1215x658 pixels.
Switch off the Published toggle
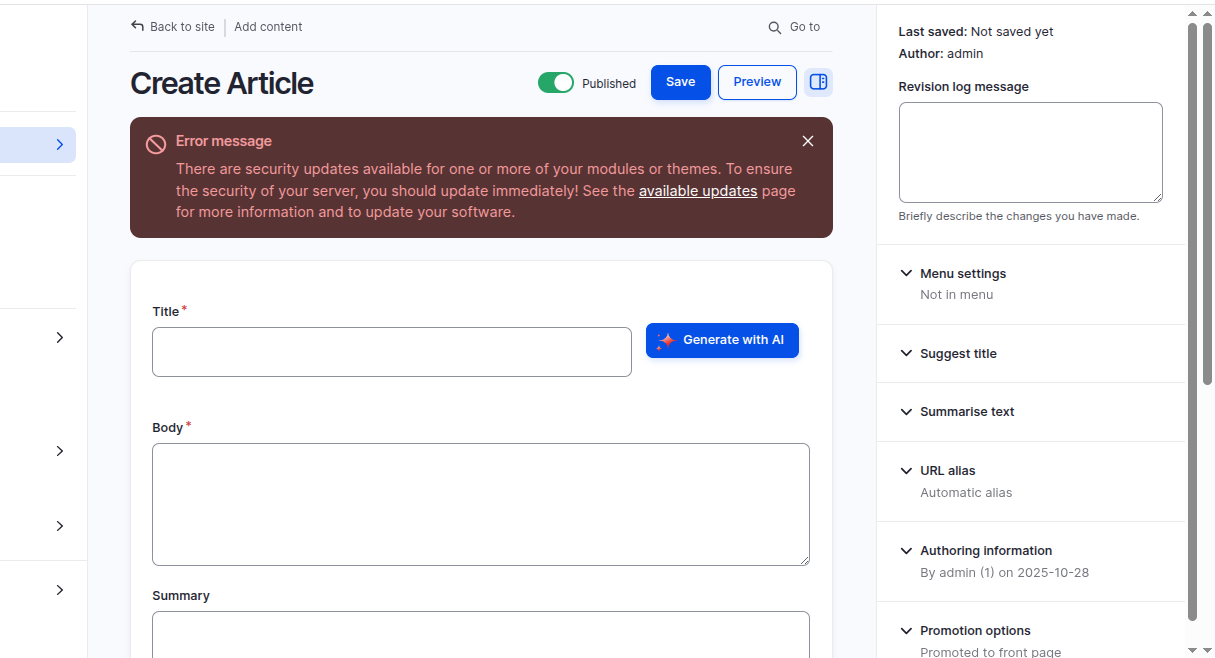[x=556, y=82]
